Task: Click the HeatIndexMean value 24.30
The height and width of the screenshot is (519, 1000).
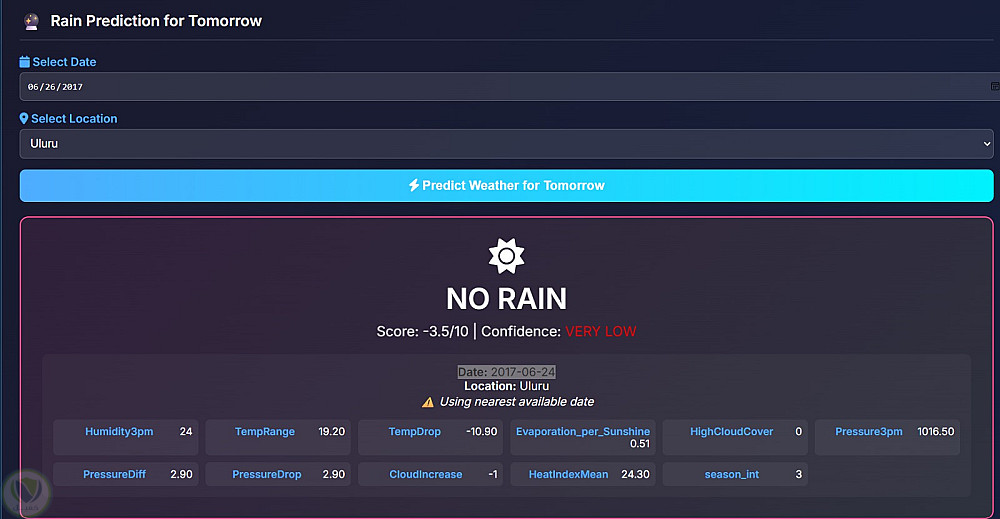Action: click(635, 474)
